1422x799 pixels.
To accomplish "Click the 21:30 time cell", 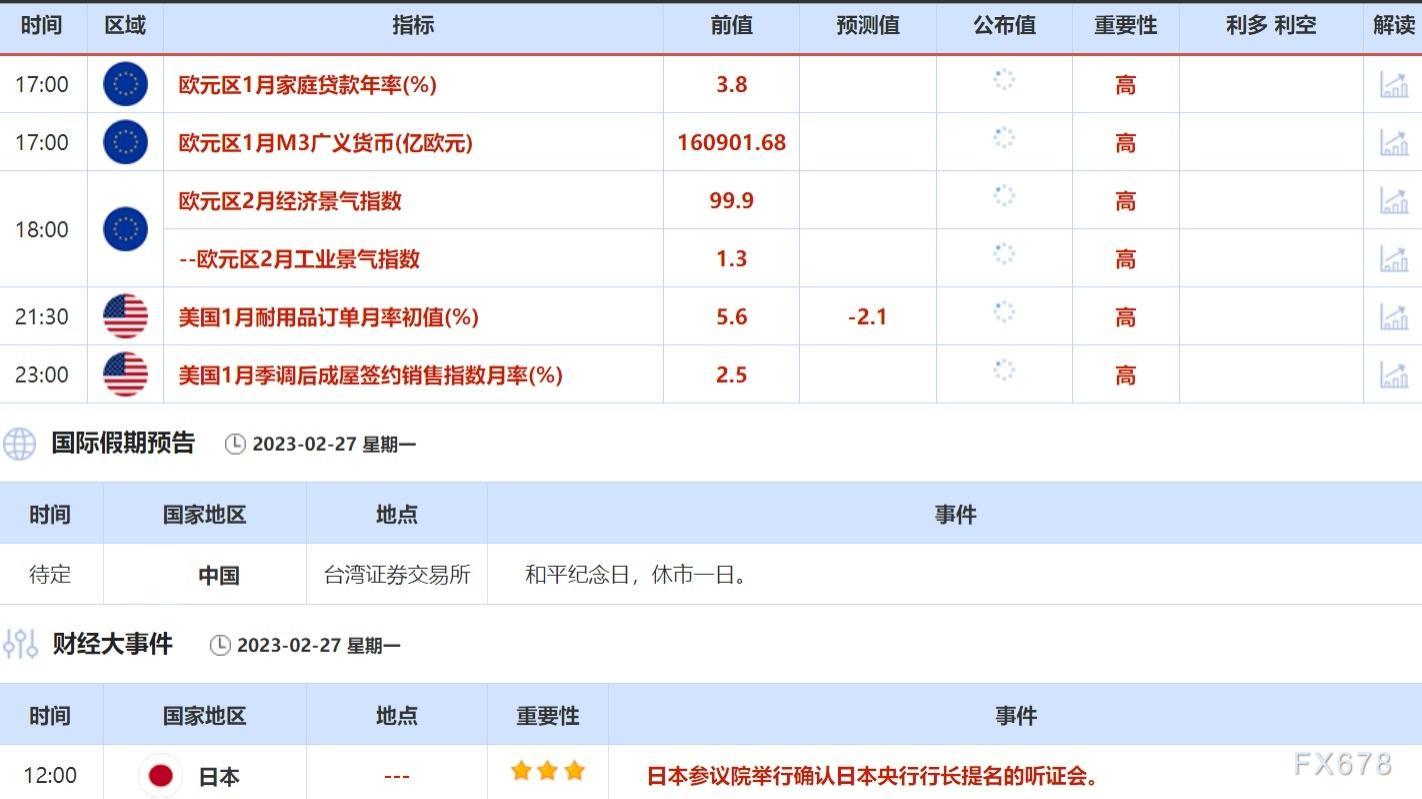I will click(x=42, y=317).
